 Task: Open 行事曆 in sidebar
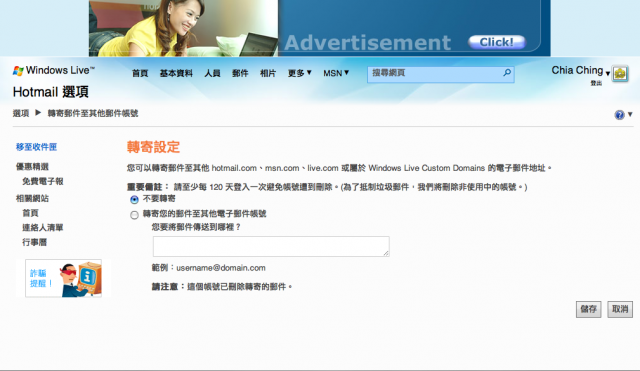point(34,242)
